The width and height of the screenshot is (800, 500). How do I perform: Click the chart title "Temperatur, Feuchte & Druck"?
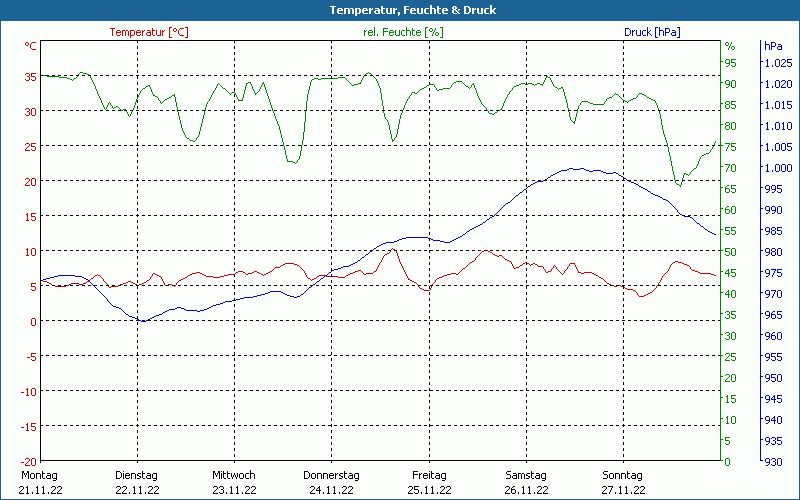point(413,10)
